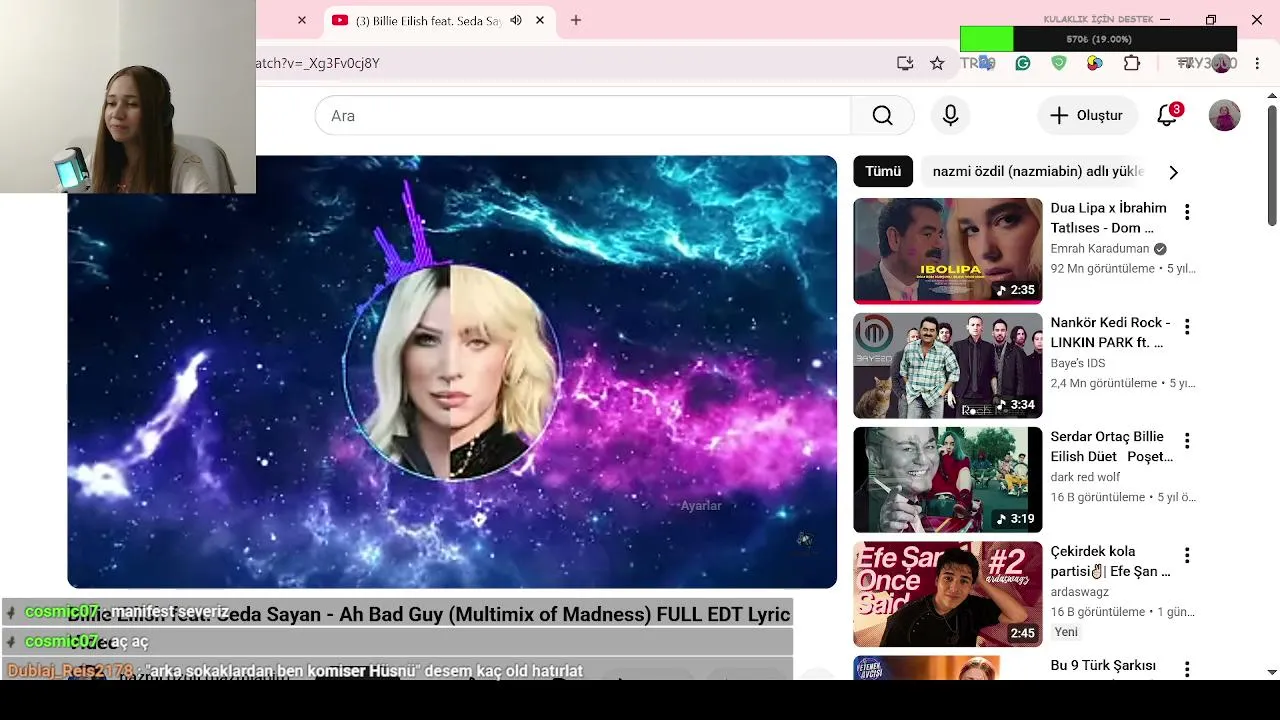The height and width of the screenshot is (720, 1280).
Task: Show more filter chips with right chevron
Action: click(1174, 172)
